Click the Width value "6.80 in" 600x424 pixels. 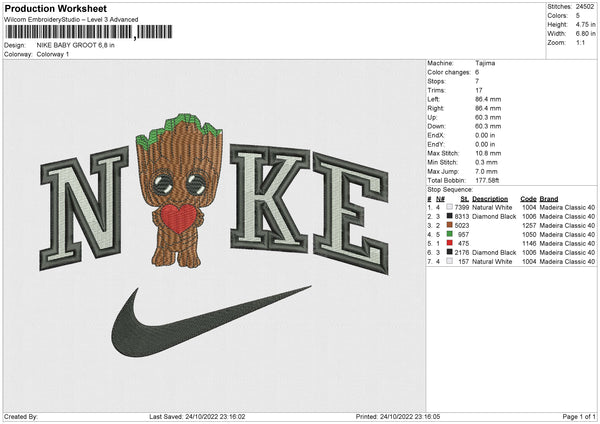click(585, 34)
